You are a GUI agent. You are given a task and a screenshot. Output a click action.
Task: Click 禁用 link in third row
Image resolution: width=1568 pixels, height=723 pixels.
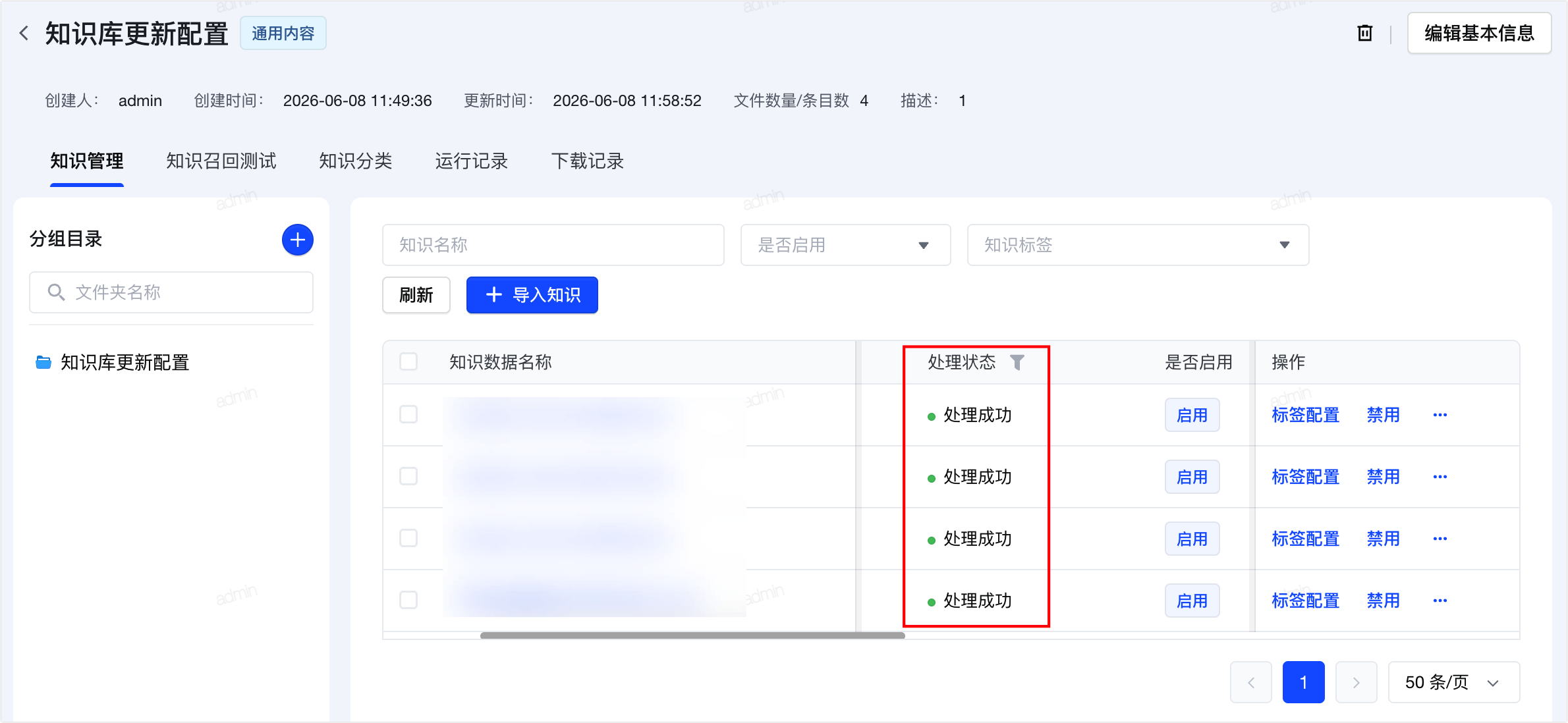[1384, 539]
